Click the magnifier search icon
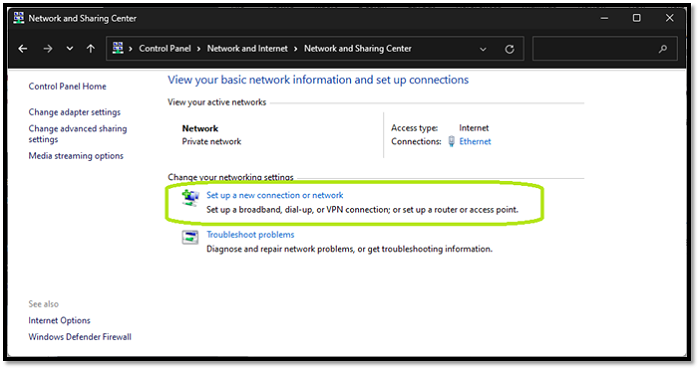The image size is (700, 370). [x=663, y=49]
